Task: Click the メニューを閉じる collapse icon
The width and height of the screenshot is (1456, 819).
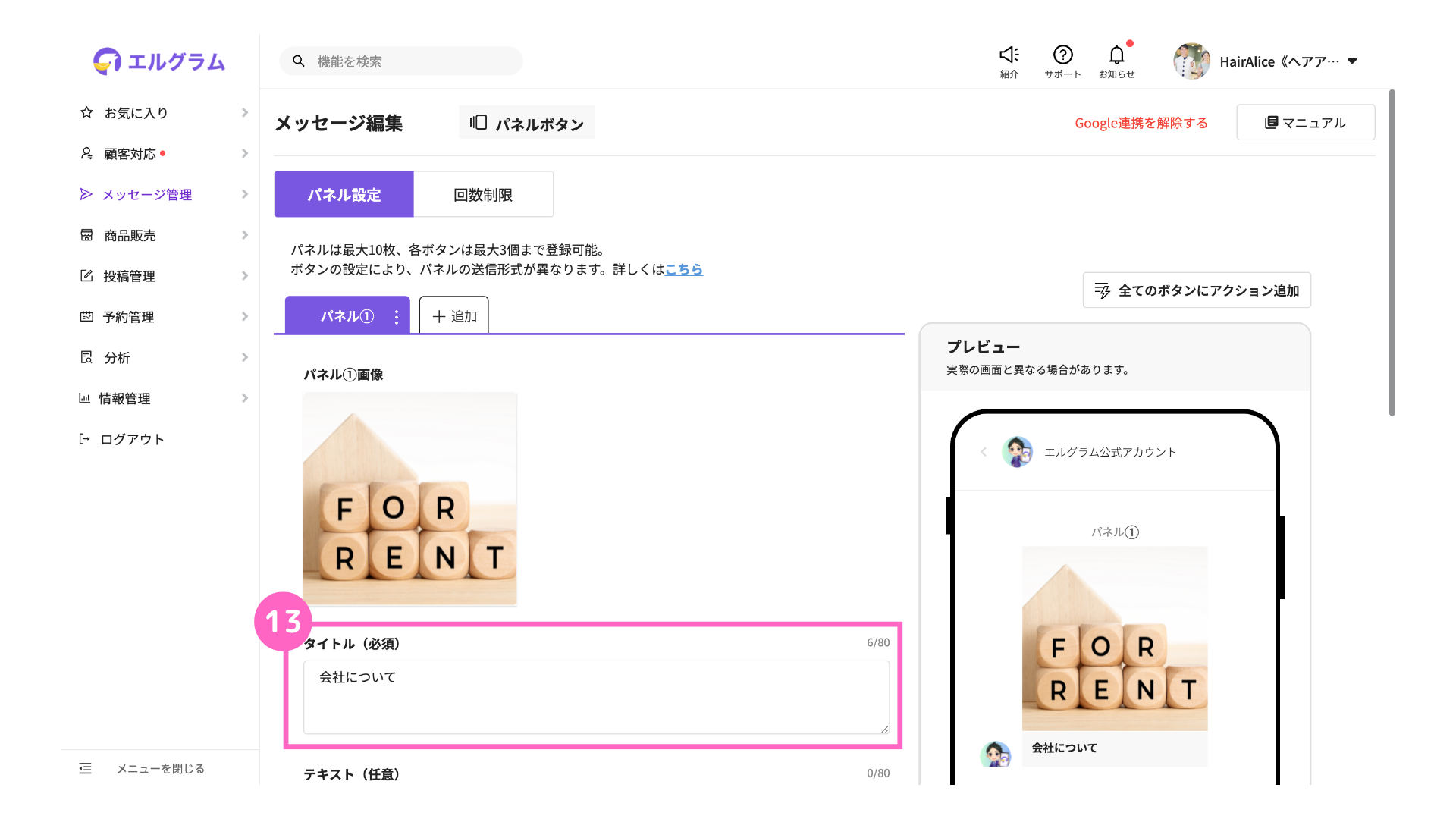Action: [x=85, y=768]
